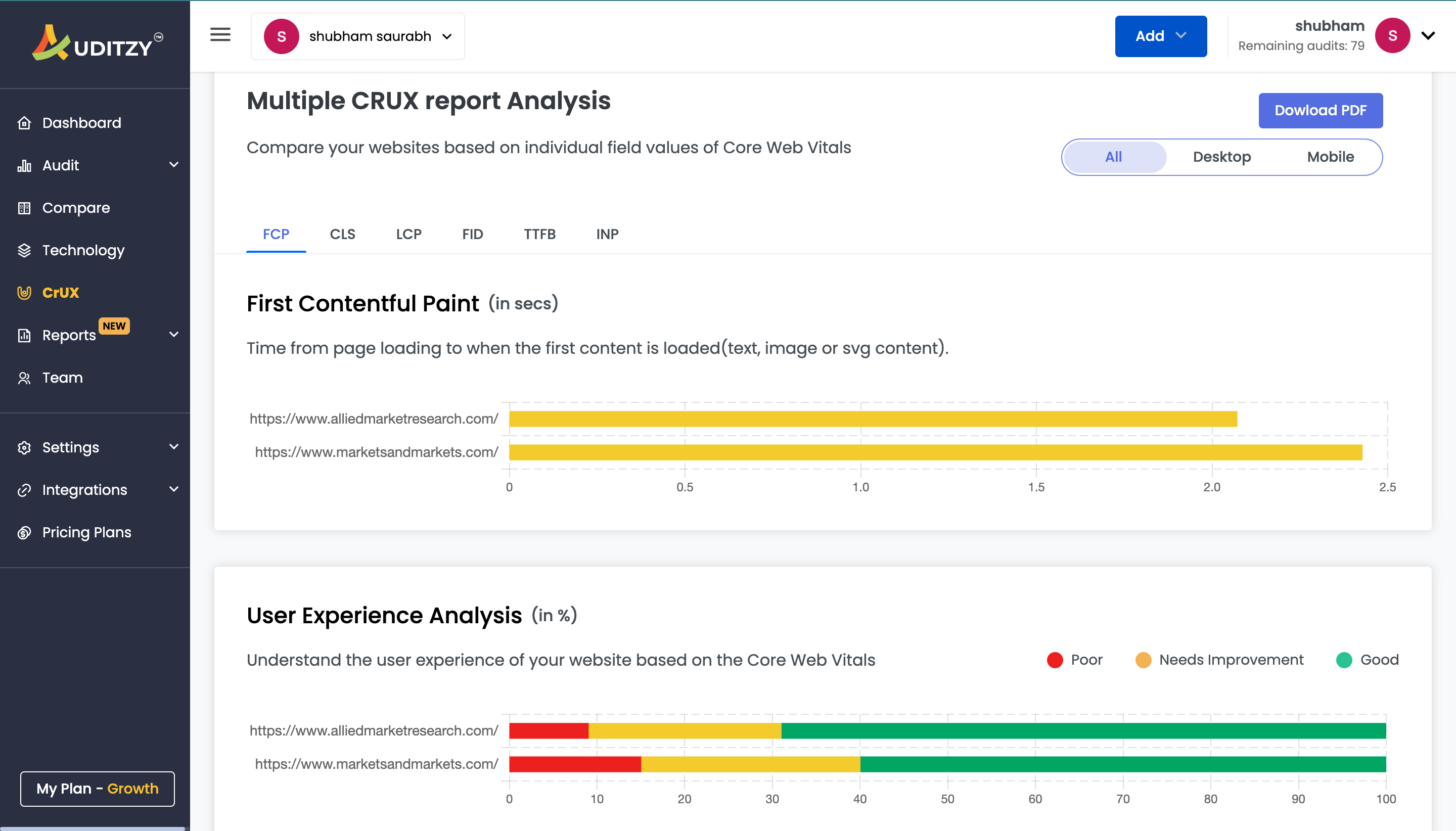1456x831 pixels.
Task: Click the Technology layers icon
Action: coord(24,250)
